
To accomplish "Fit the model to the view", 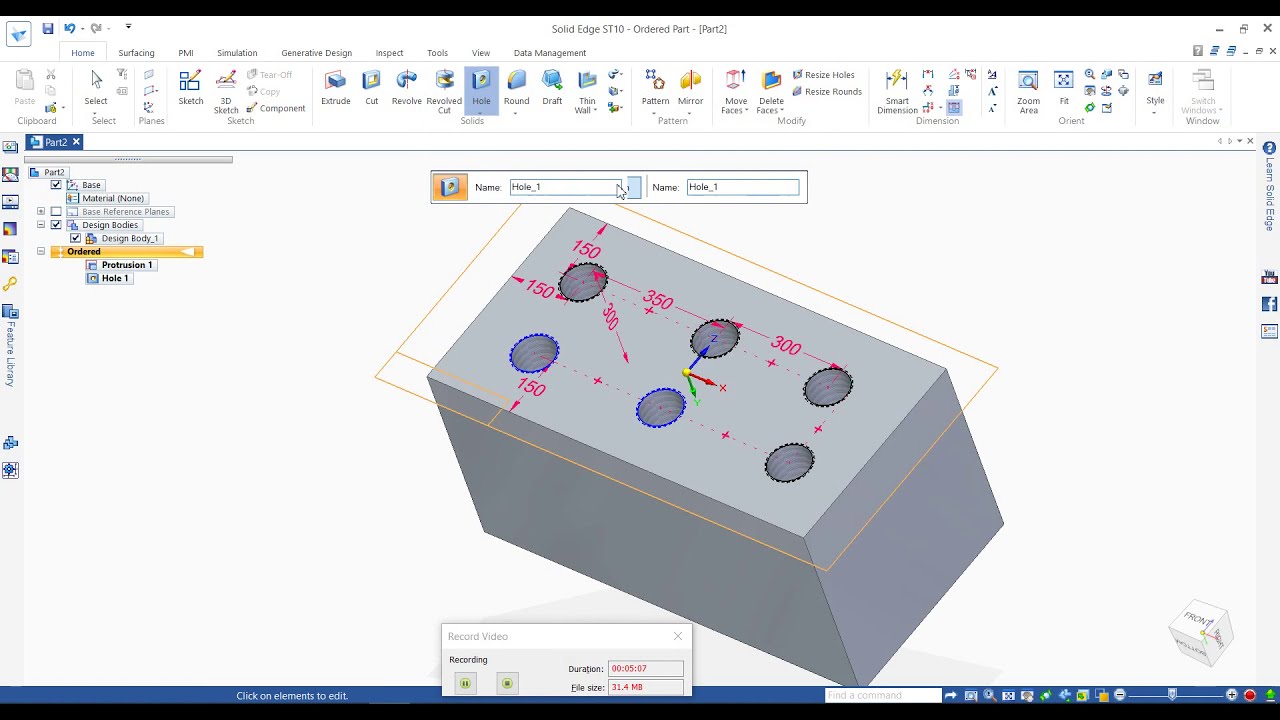I will tap(1064, 88).
